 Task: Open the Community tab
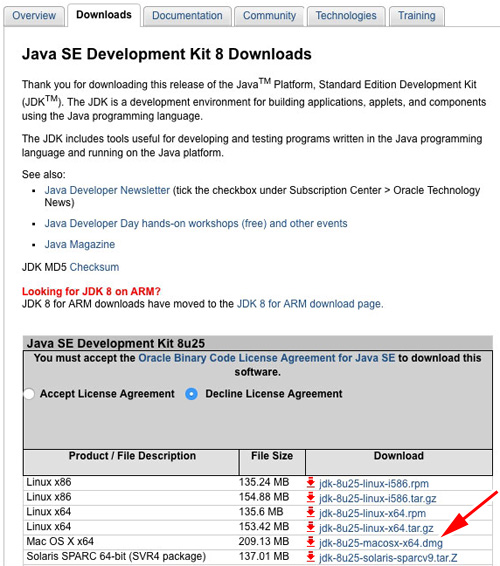coord(269,16)
